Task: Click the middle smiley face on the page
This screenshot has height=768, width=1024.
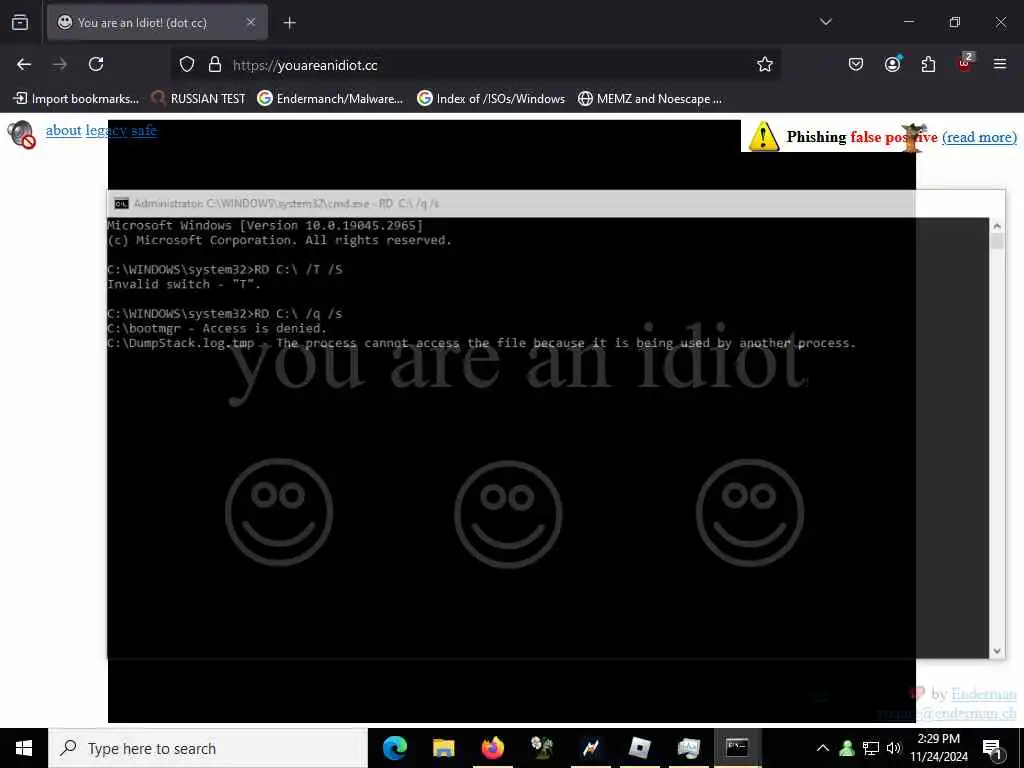Action: (x=508, y=513)
